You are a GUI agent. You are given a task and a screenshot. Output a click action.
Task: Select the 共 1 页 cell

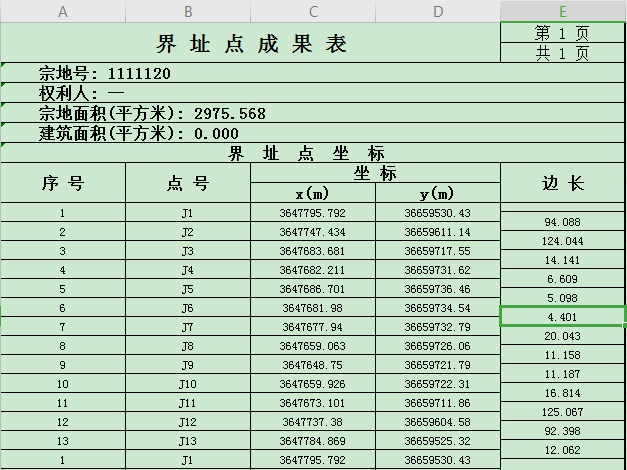click(x=562, y=52)
